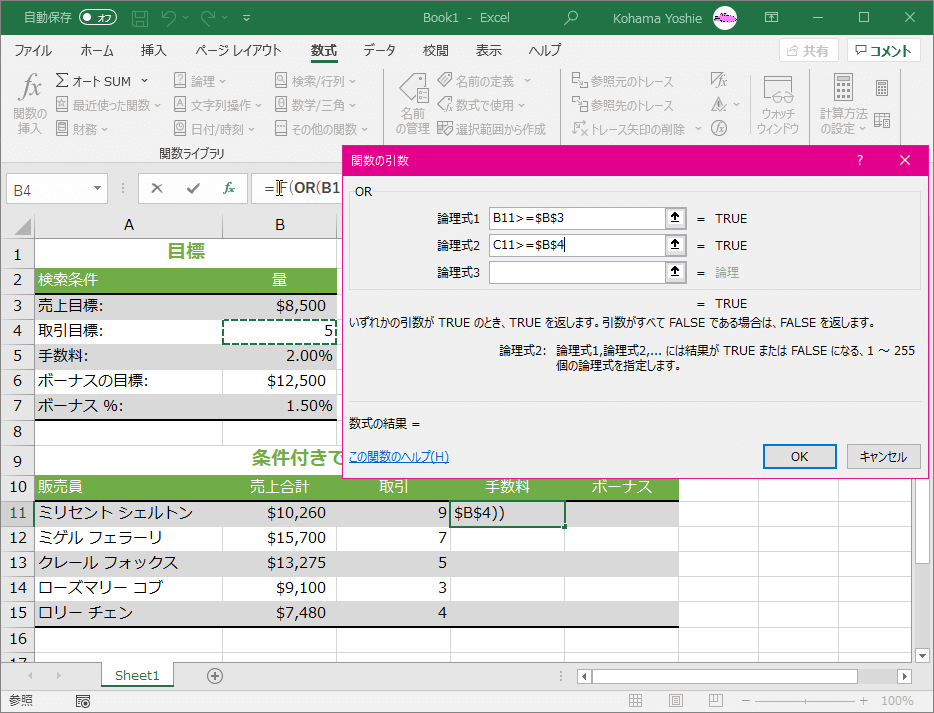Toggle the AutoSave (自動保存) switch
The image size is (934, 713).
click(x=98, y=18)
